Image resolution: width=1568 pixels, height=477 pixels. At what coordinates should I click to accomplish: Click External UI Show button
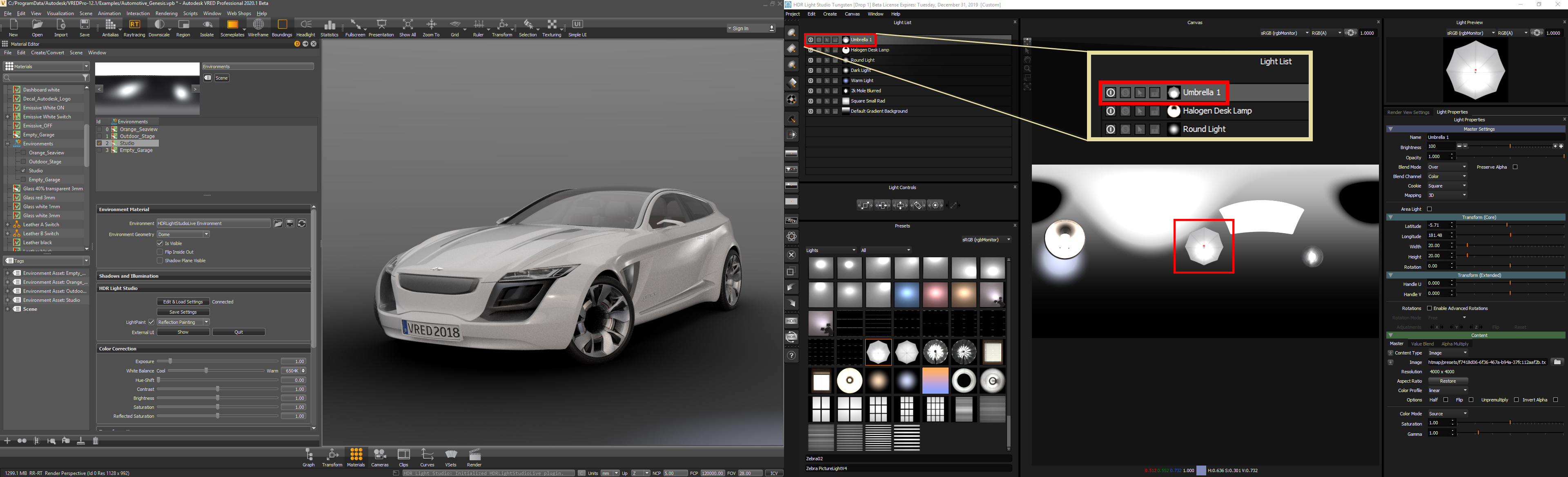(183, 332)
